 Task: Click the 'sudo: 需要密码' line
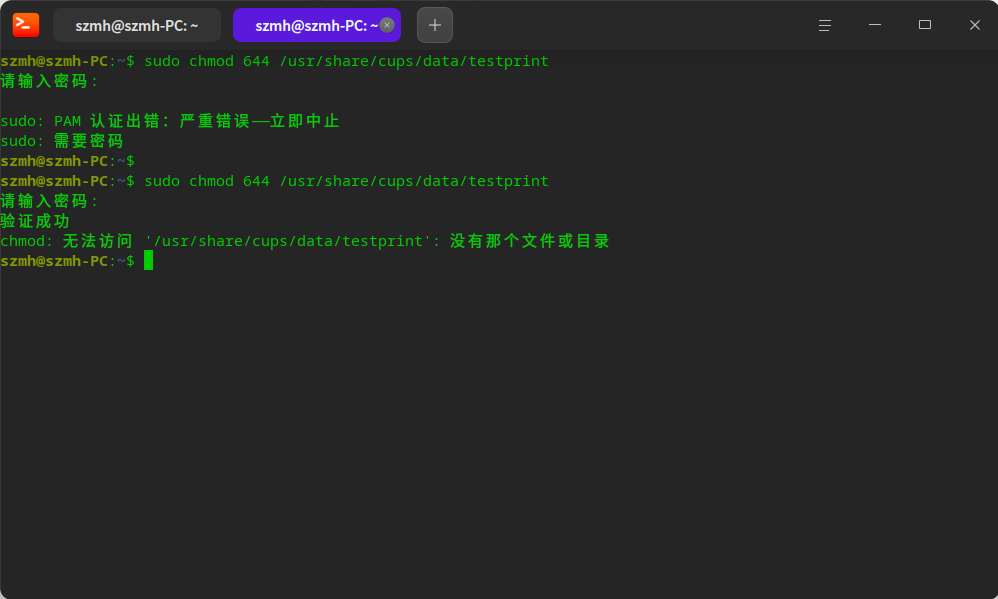(x=62, y=141)
